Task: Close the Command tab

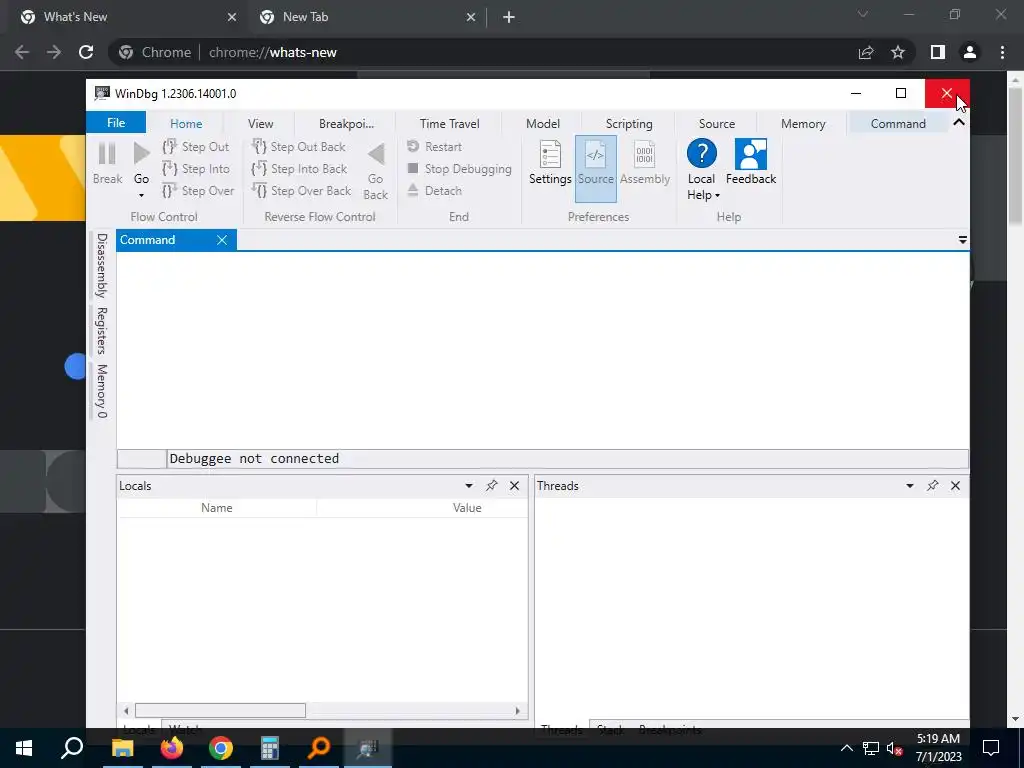Action: click(x=222, y=240)
